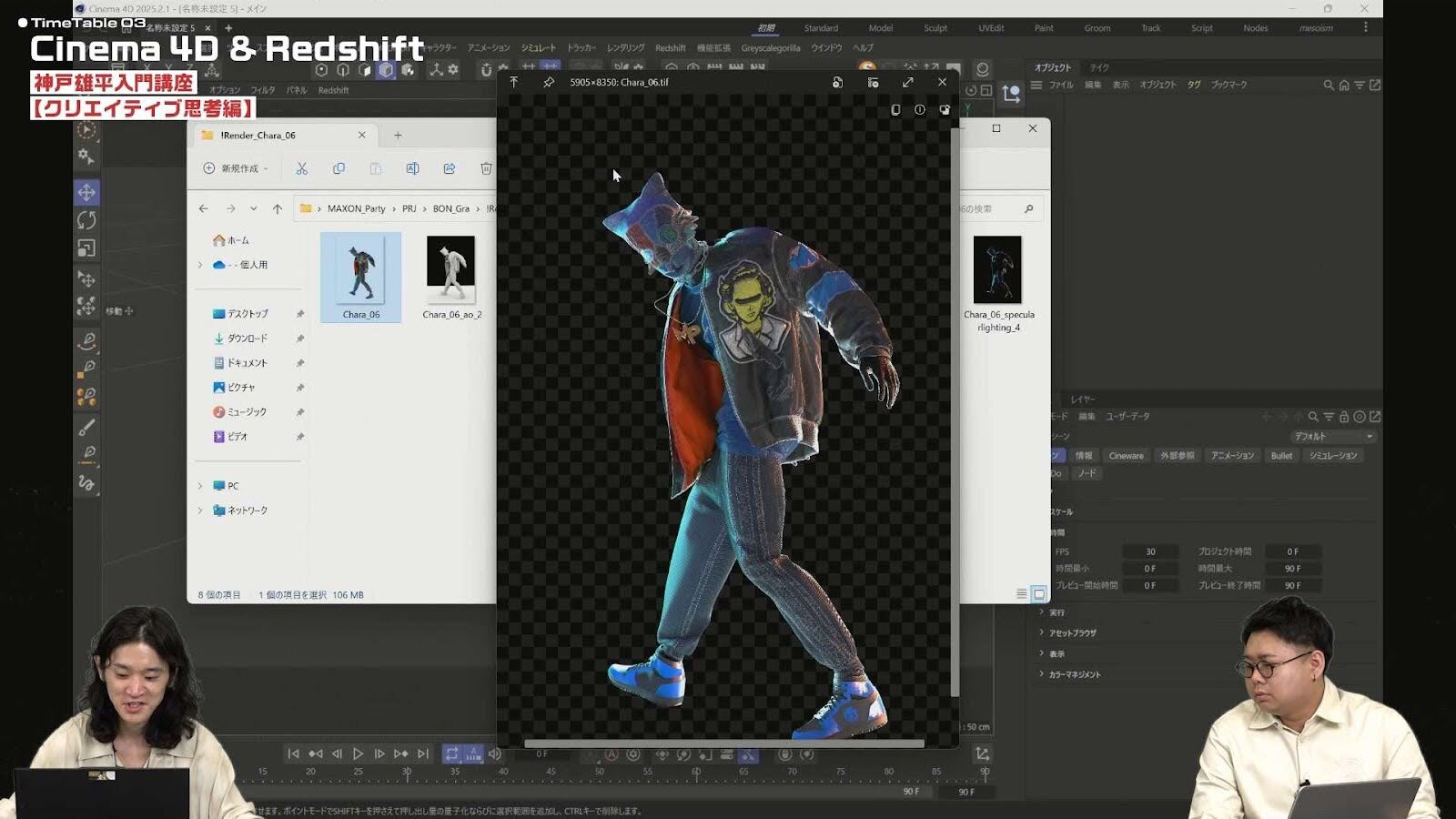The image size is (1456, 819).
Task: Click the Cut scissors icon in Explorer
Action: click(x=301, y=168)
